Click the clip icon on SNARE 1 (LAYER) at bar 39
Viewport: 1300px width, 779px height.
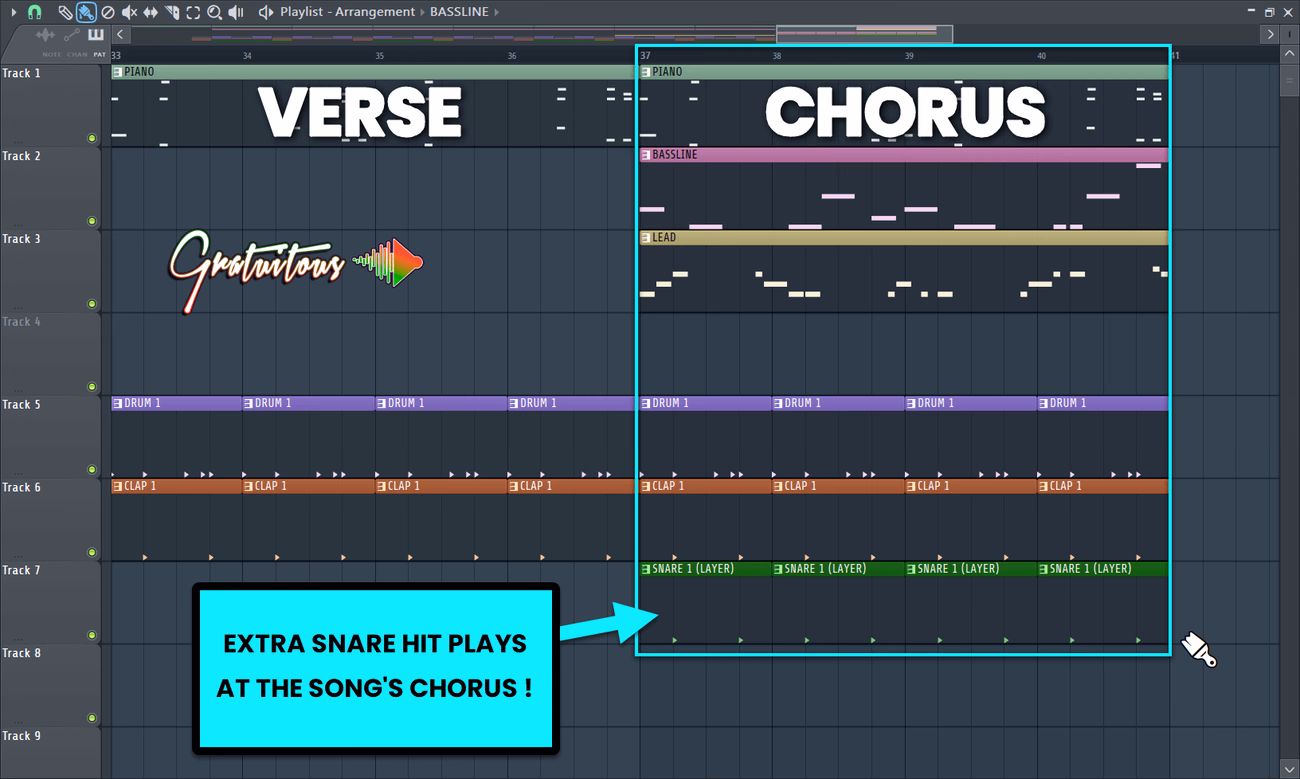pyautogui.click(x=912, y=569)
